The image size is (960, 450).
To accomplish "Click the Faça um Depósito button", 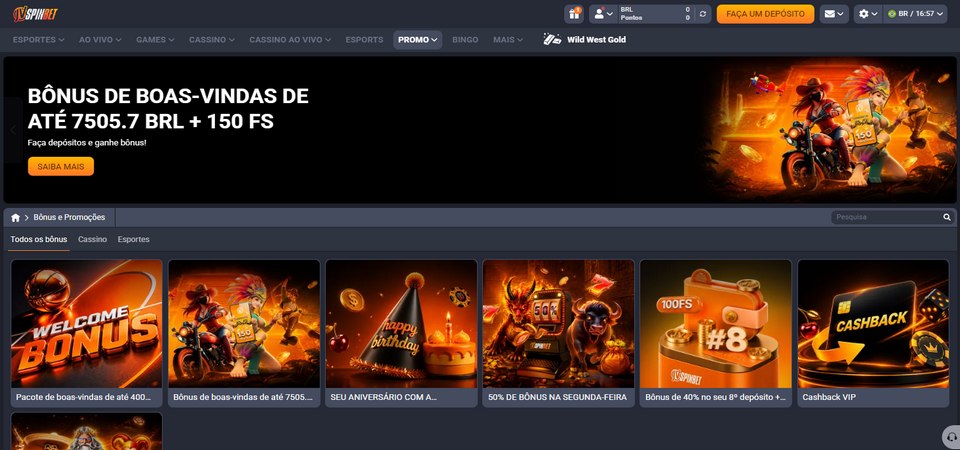I will coord(765,14).
